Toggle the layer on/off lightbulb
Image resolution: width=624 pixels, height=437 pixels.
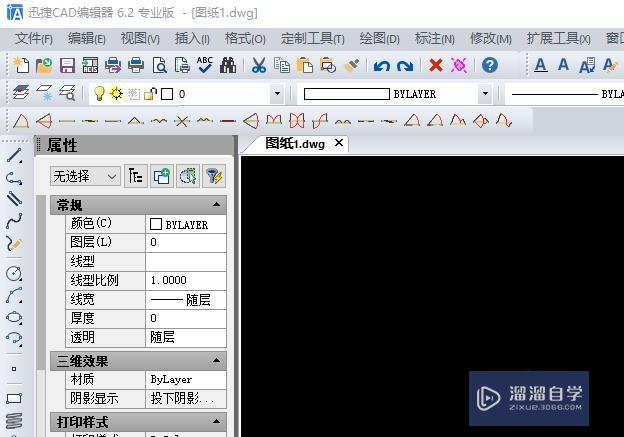tap(99, 94)
